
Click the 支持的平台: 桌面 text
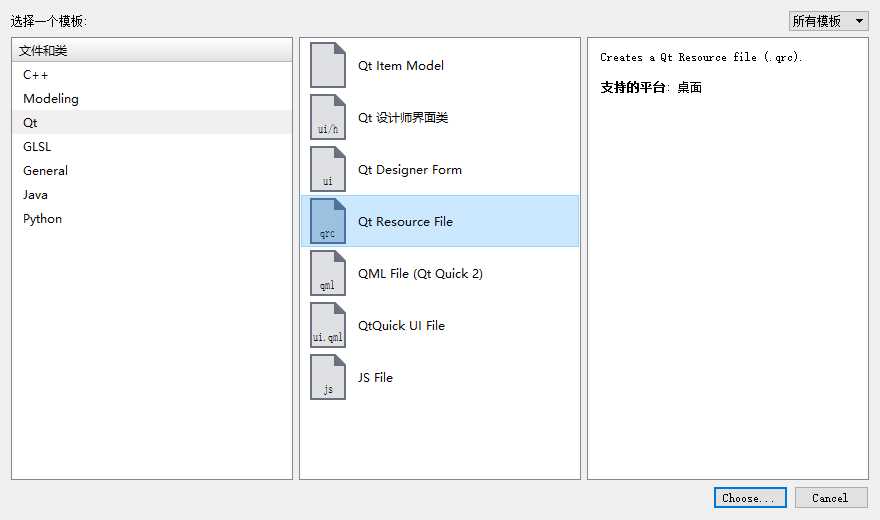tap(651, 88)
